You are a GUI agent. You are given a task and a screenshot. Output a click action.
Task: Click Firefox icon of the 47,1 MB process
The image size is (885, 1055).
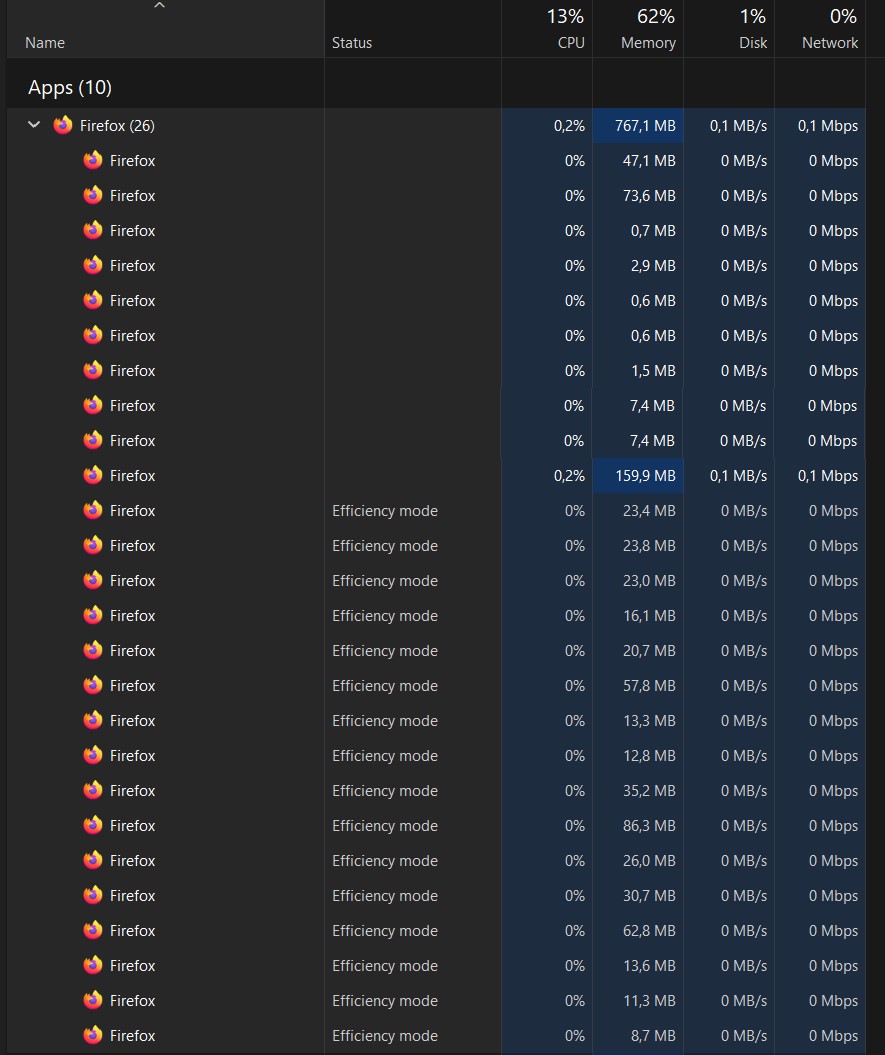tap(93, 160)
